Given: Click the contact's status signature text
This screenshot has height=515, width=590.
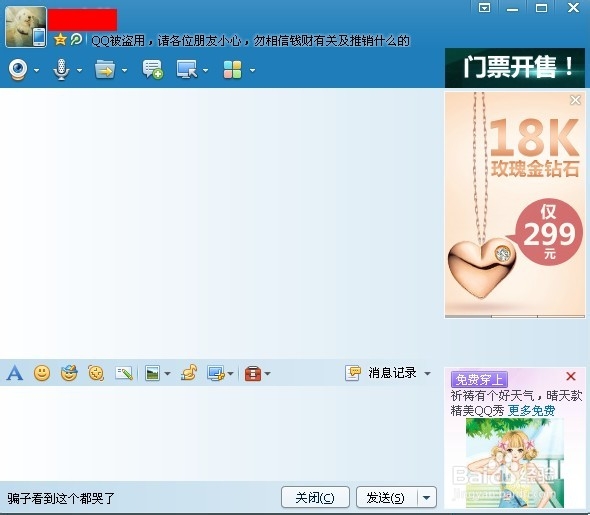Looking at the screenshot, I should coord(251,40).
